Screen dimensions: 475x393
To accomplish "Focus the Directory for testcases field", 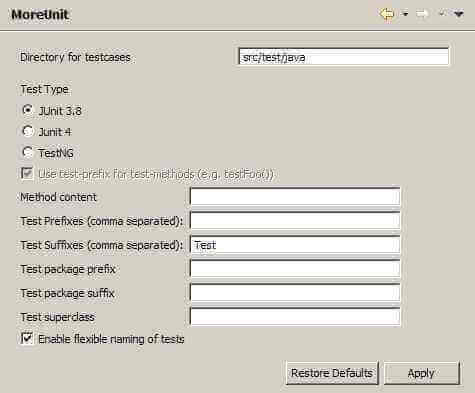I will [x=344, y=57].
